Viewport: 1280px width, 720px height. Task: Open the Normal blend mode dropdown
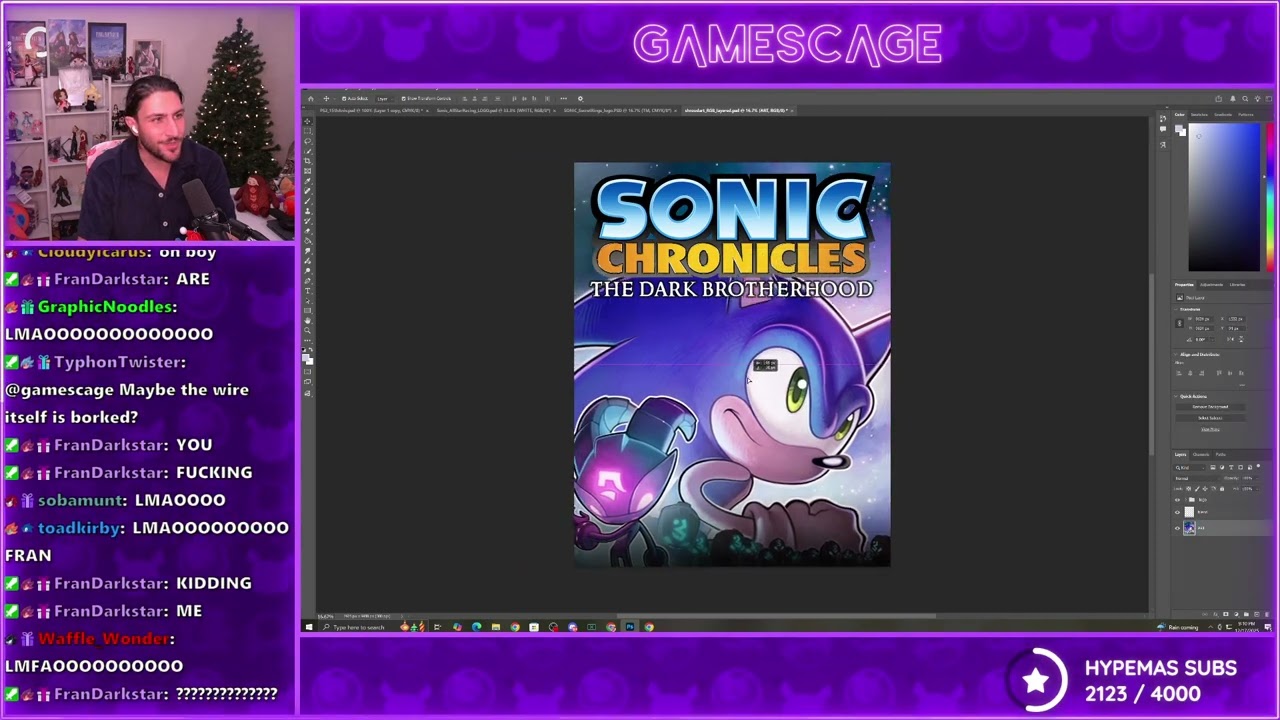click(x=1196, y=478)
